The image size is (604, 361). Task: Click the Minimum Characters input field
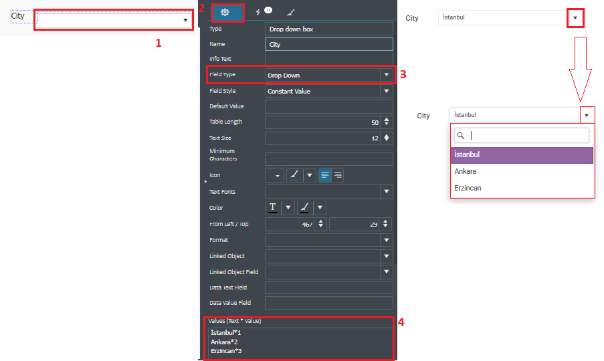(329, 158)
